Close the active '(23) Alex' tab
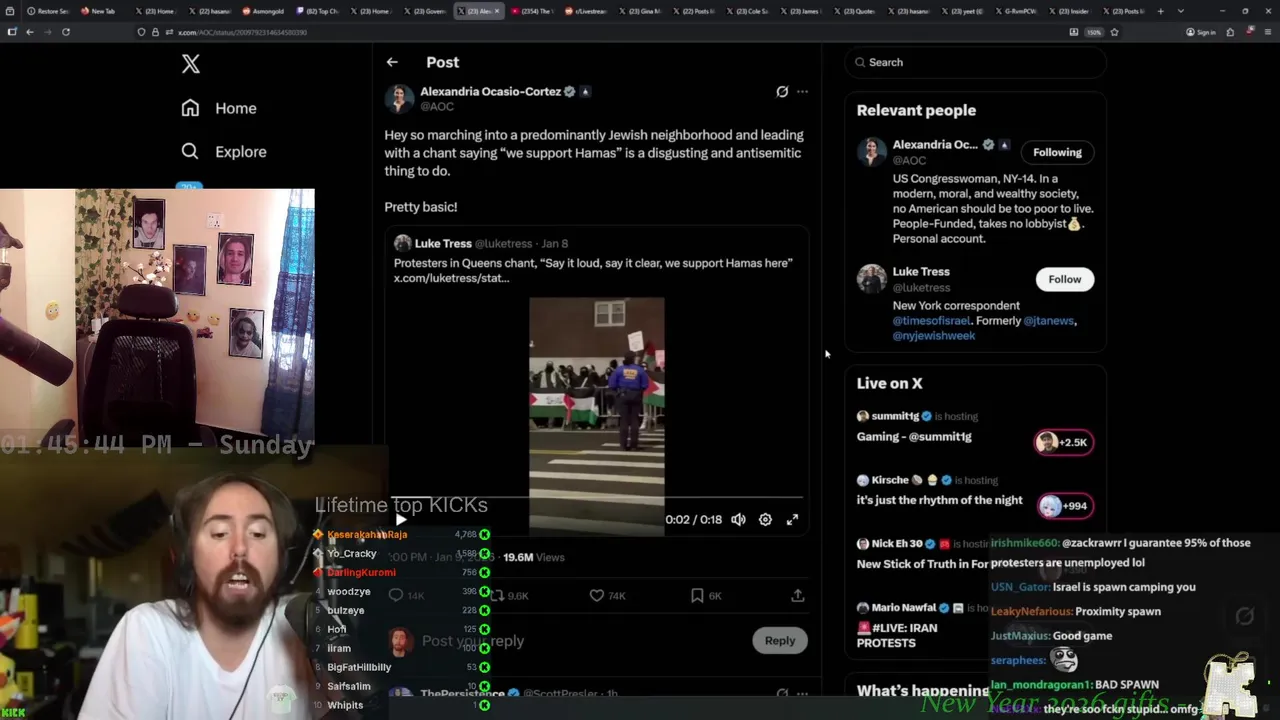 point(497,11)
